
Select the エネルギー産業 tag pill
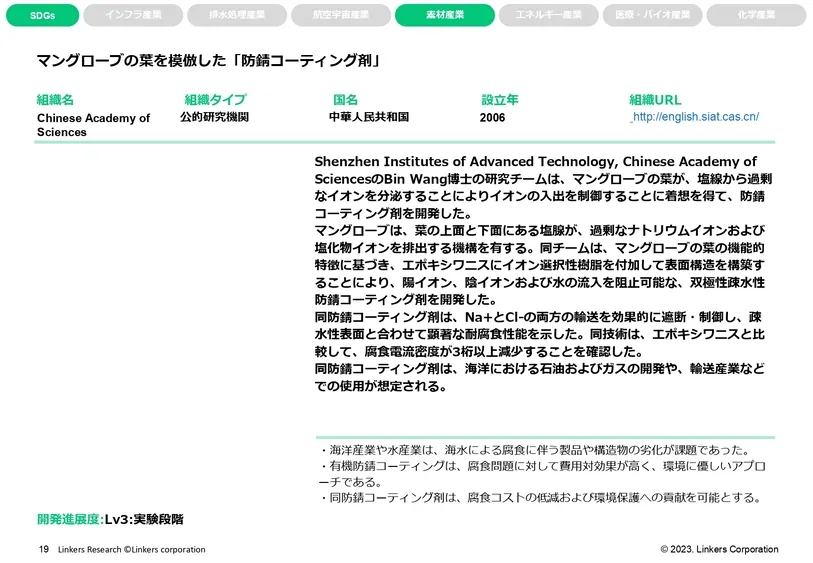549,15
